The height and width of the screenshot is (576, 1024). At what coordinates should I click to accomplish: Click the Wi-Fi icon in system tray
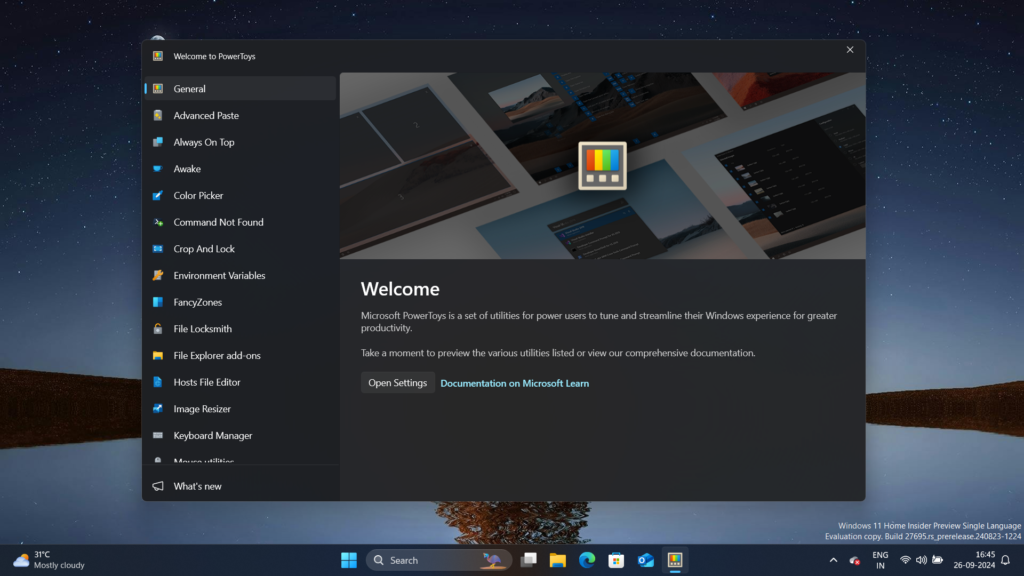[905, 560]
